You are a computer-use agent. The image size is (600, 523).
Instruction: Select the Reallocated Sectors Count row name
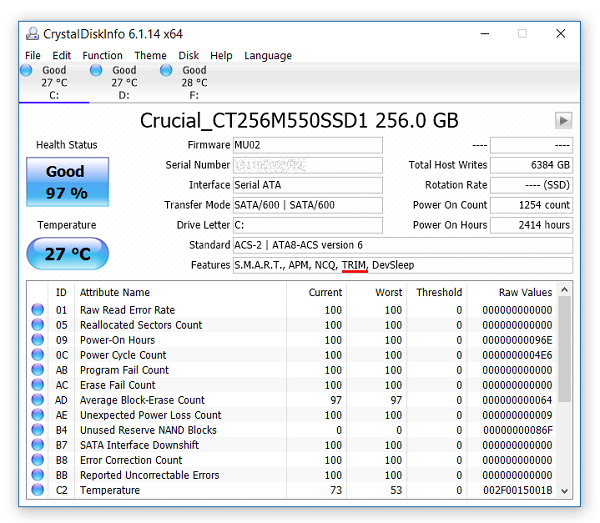141,325
